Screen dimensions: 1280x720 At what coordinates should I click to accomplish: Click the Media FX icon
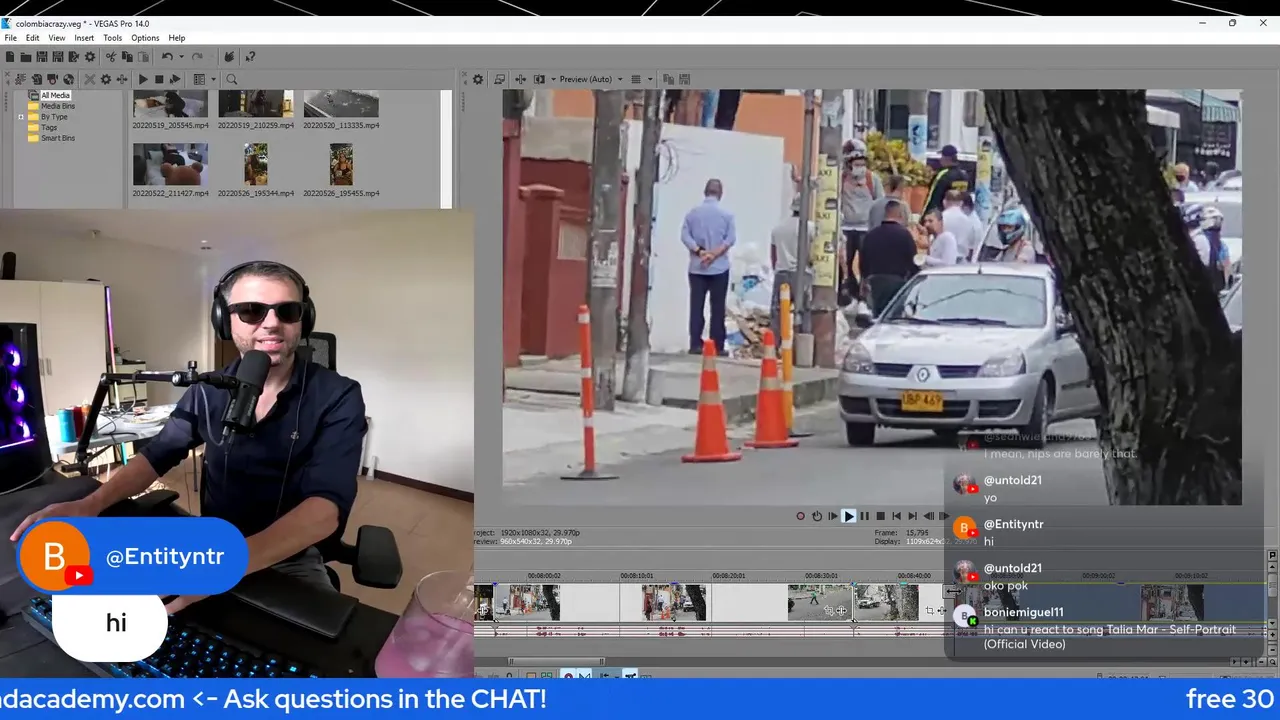point(122,79)
